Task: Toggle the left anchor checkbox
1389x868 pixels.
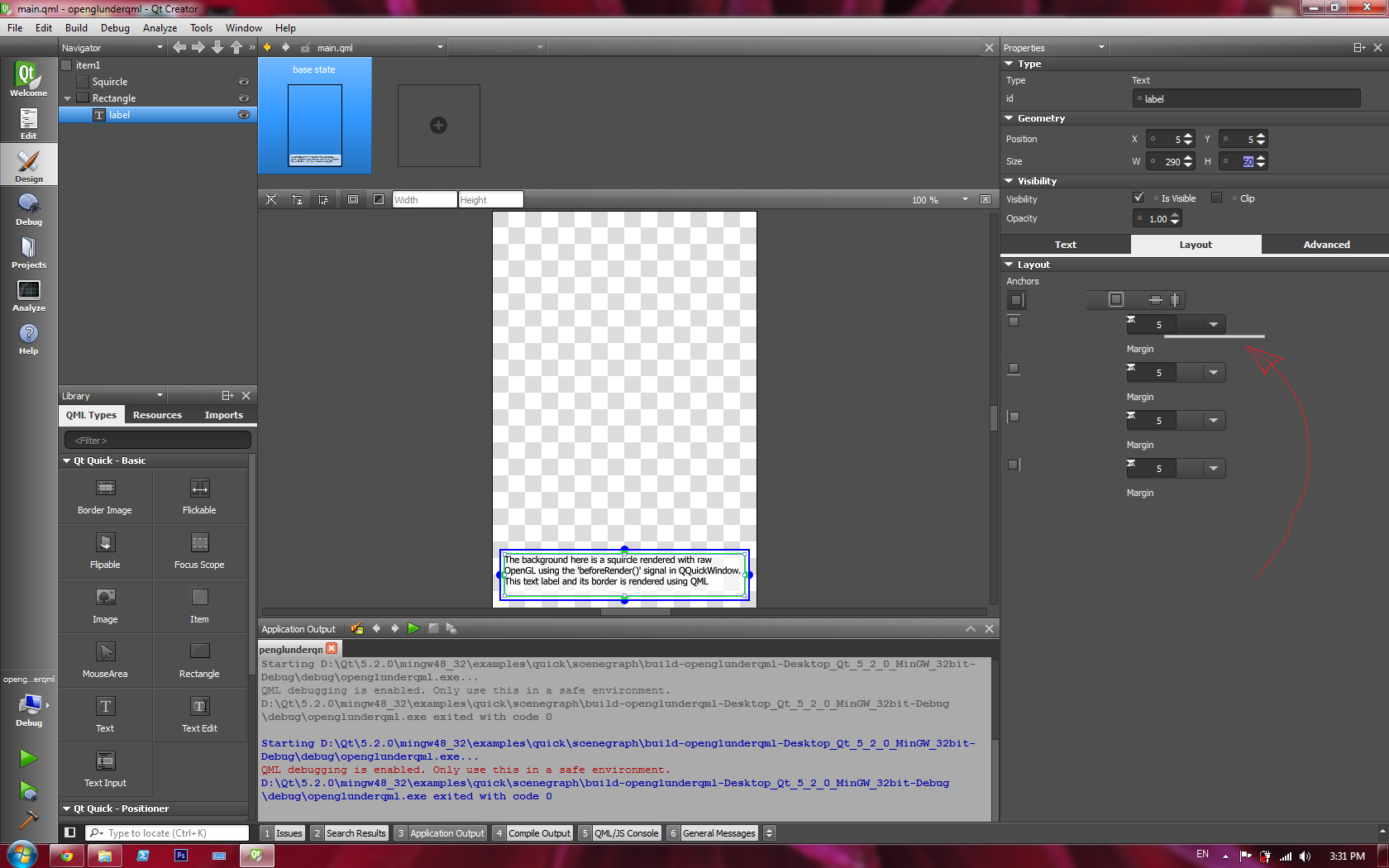Action: click(1014, 417)
